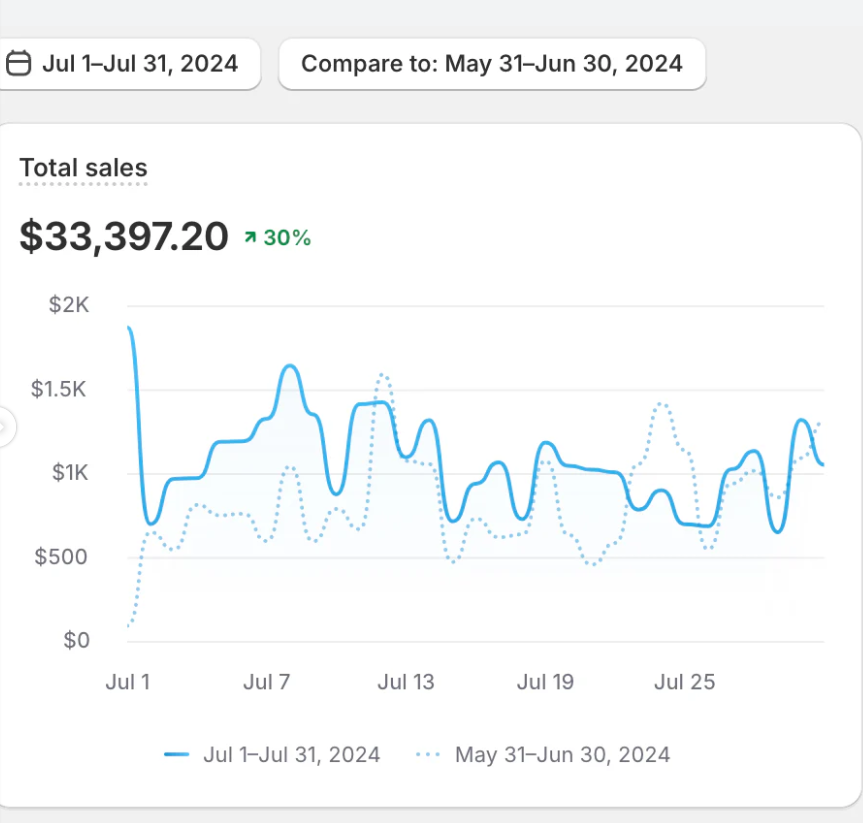The image size is (863, 823).
Task: Click the green upward trend arrow icon
Action: pyautogui.click(x=250, y=238)
